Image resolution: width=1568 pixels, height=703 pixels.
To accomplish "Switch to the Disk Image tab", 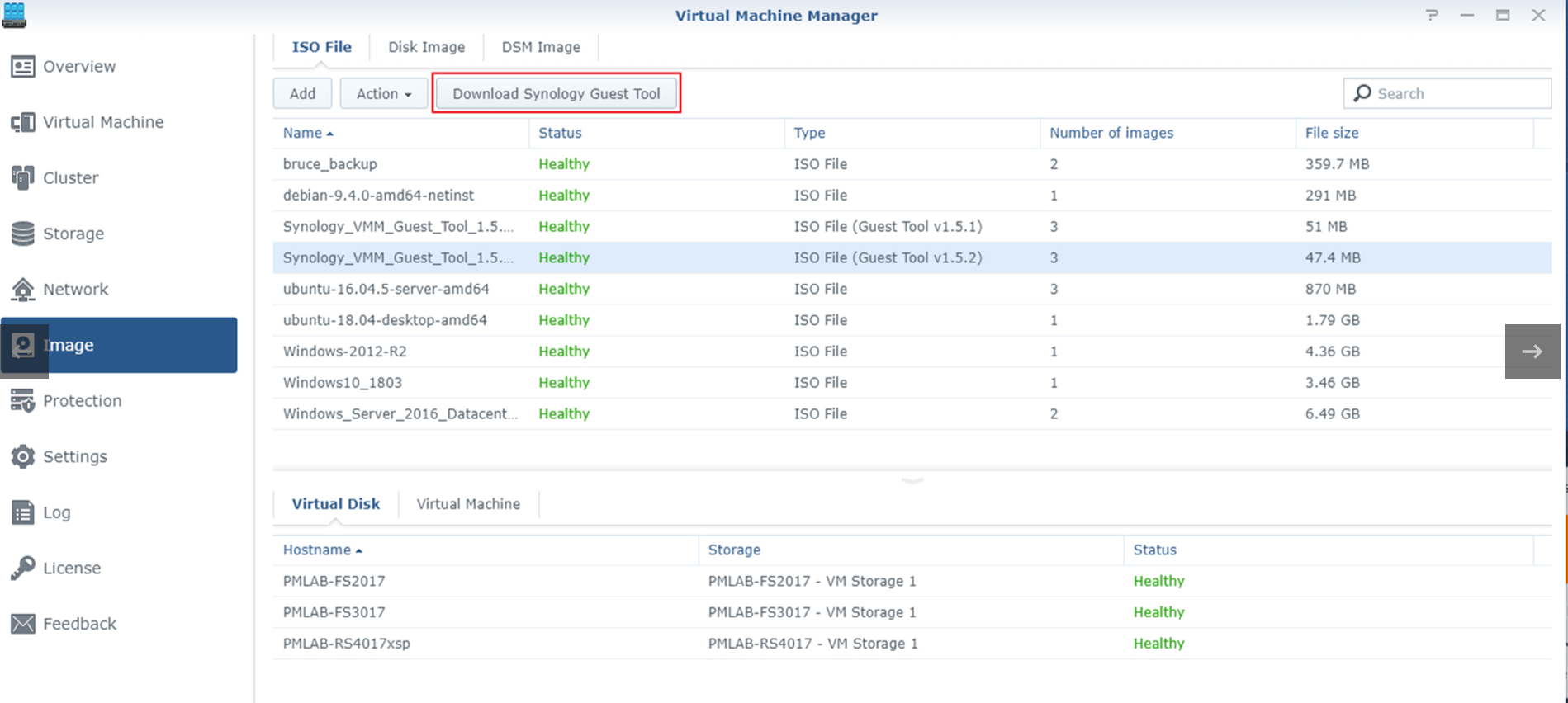I will [x=426, y=47].
